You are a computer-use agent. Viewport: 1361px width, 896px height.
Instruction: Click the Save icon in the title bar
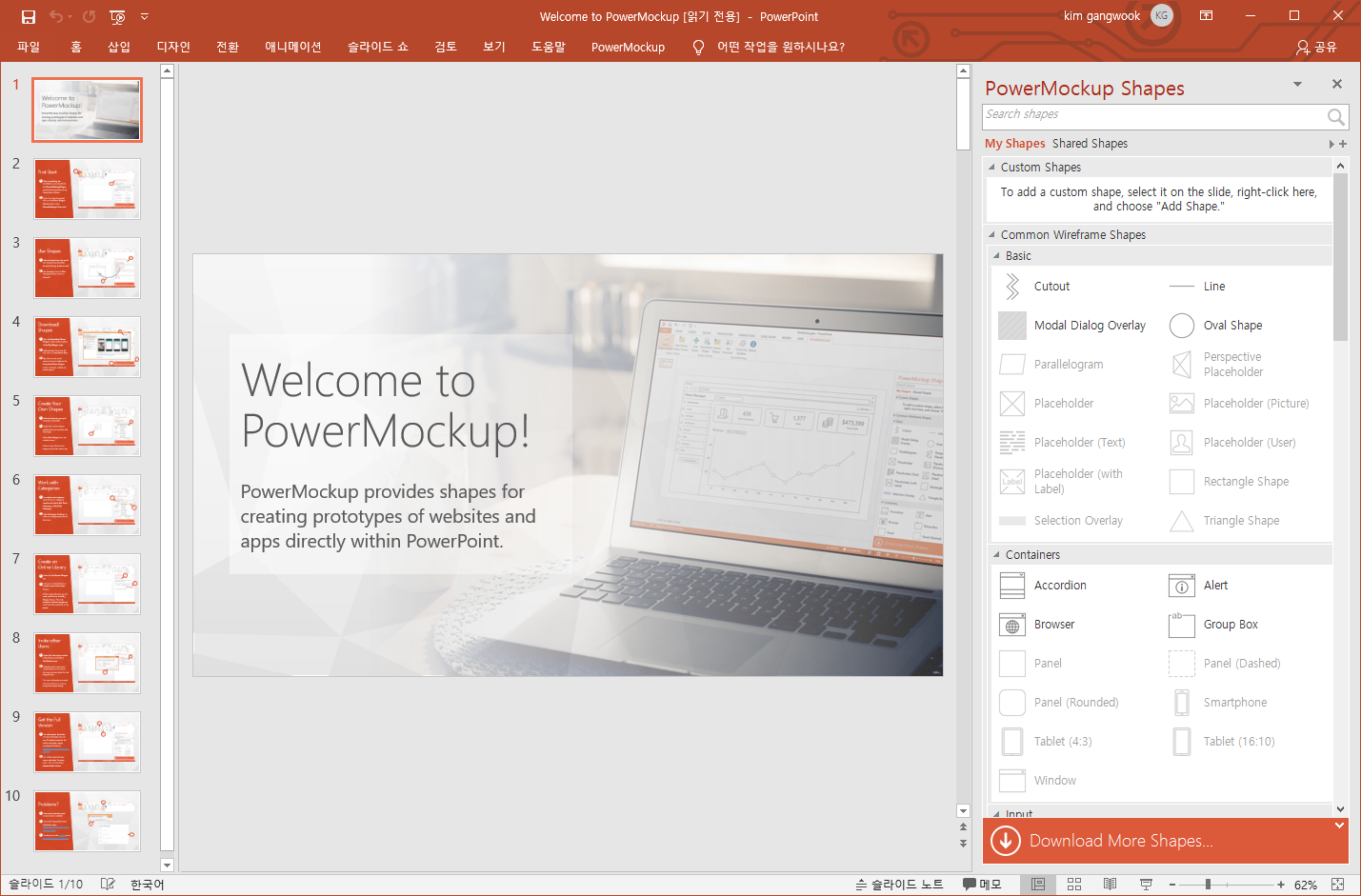point(29,16)
